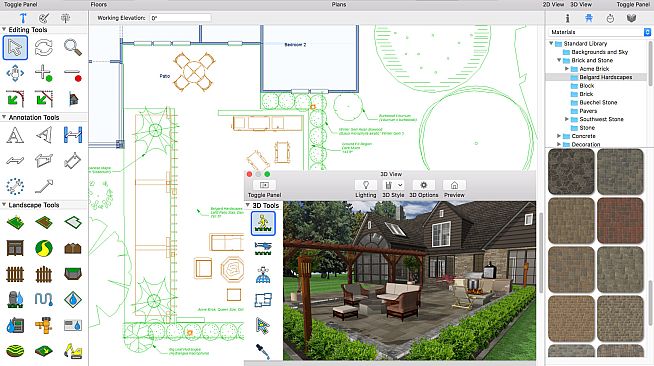Click the floor plan icon in 3D Tools
Screen dimensions: 654x366
[263, 300]
